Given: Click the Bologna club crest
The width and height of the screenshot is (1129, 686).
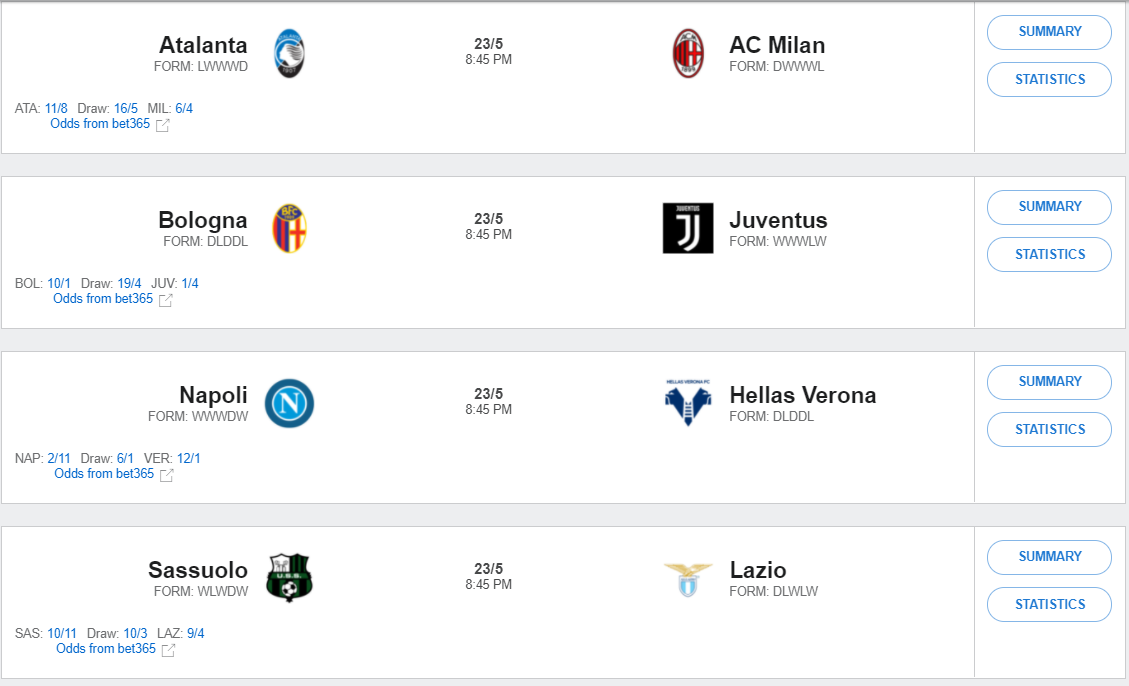Looking at the screenshot, I should coord(289,229).
